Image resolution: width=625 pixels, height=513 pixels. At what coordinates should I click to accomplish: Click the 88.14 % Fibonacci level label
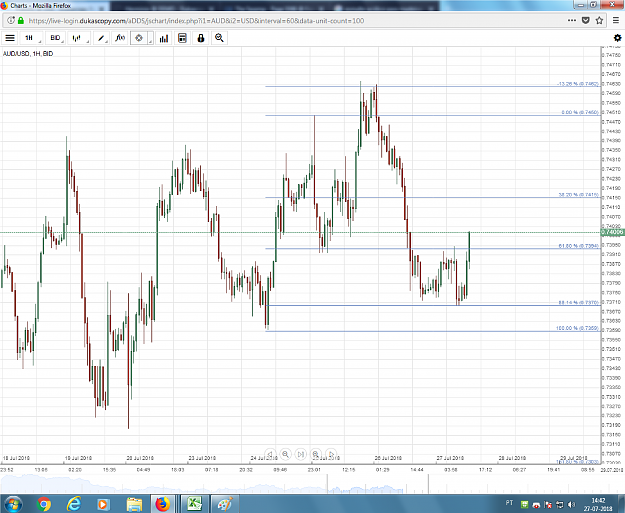click(578, 303)
